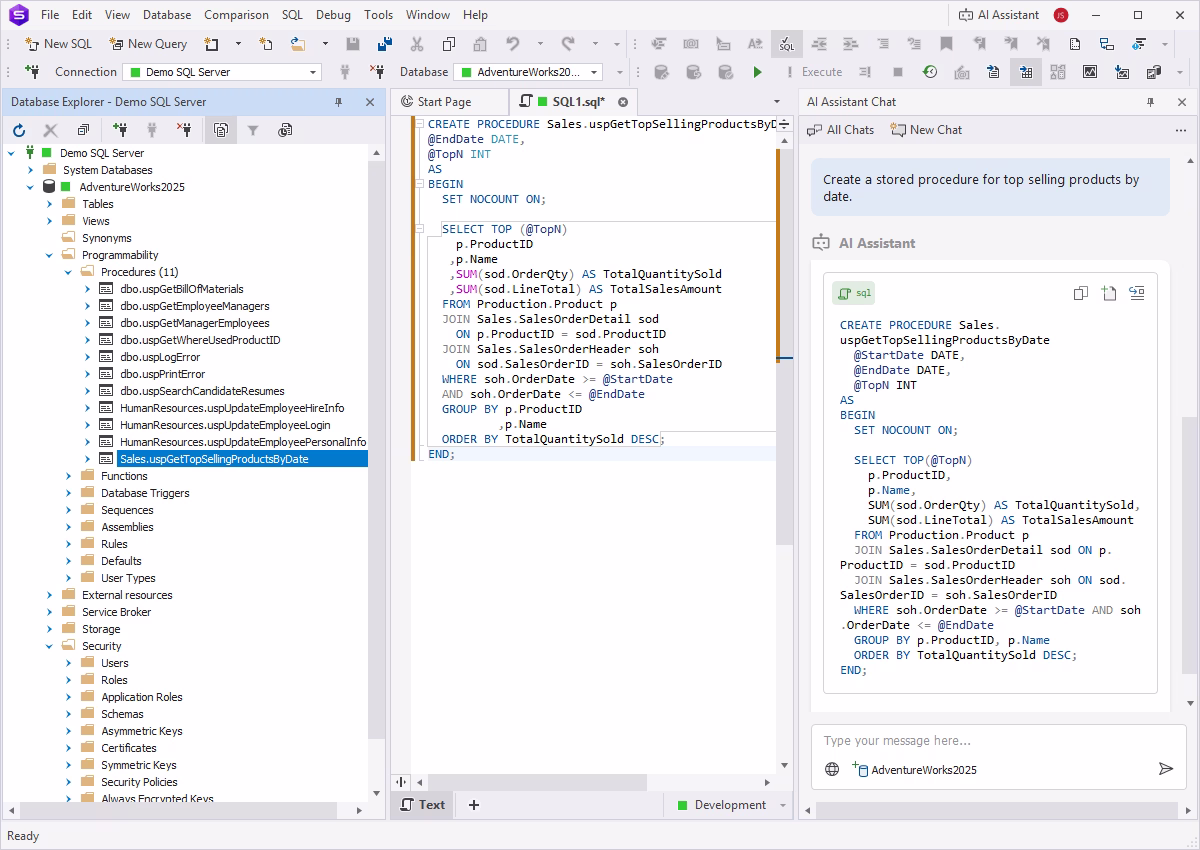Open the document tabs list dropdown arrow
This screenshot has width=1200, height=850.
point(777,102)
